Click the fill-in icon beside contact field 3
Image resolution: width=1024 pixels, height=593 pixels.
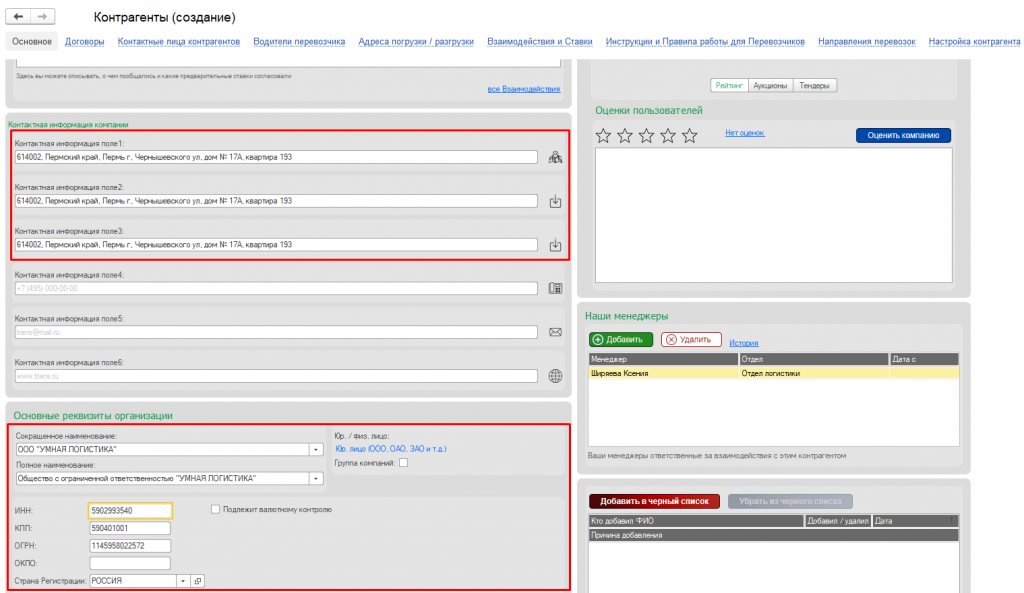coord(555,245)
